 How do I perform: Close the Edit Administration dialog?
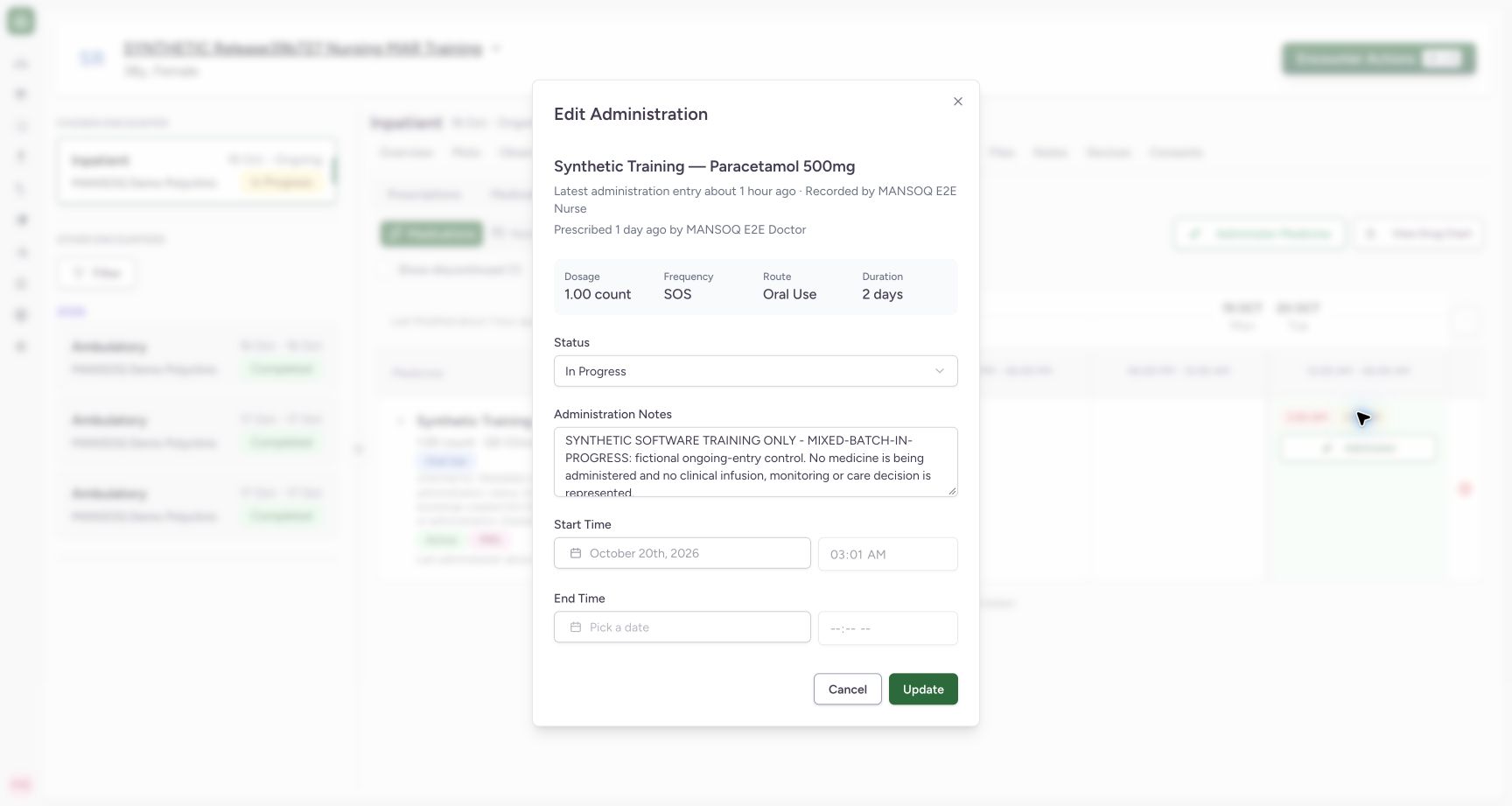958,102
